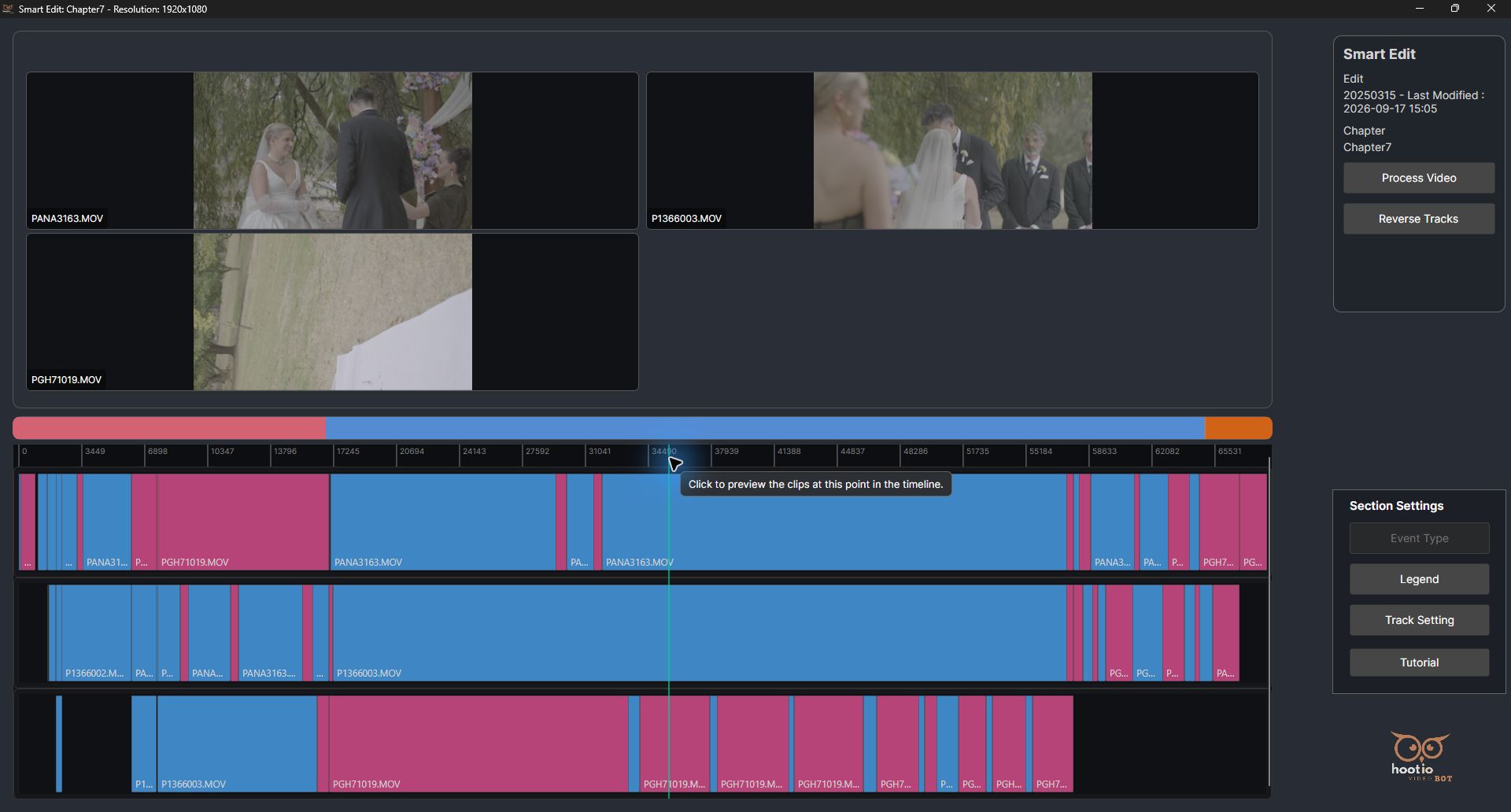Select the widest pink PGH71019.MOV clip in the bottom track
This screenshot has width=1511, height=812.
[x=478, y=744]
